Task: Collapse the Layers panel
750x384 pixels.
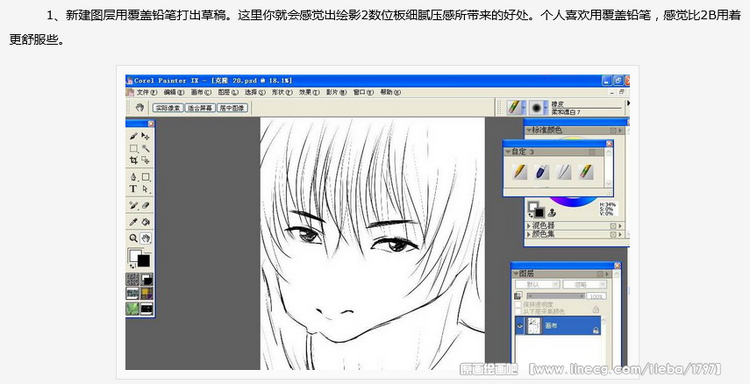Action: click(x=516, y=274)
